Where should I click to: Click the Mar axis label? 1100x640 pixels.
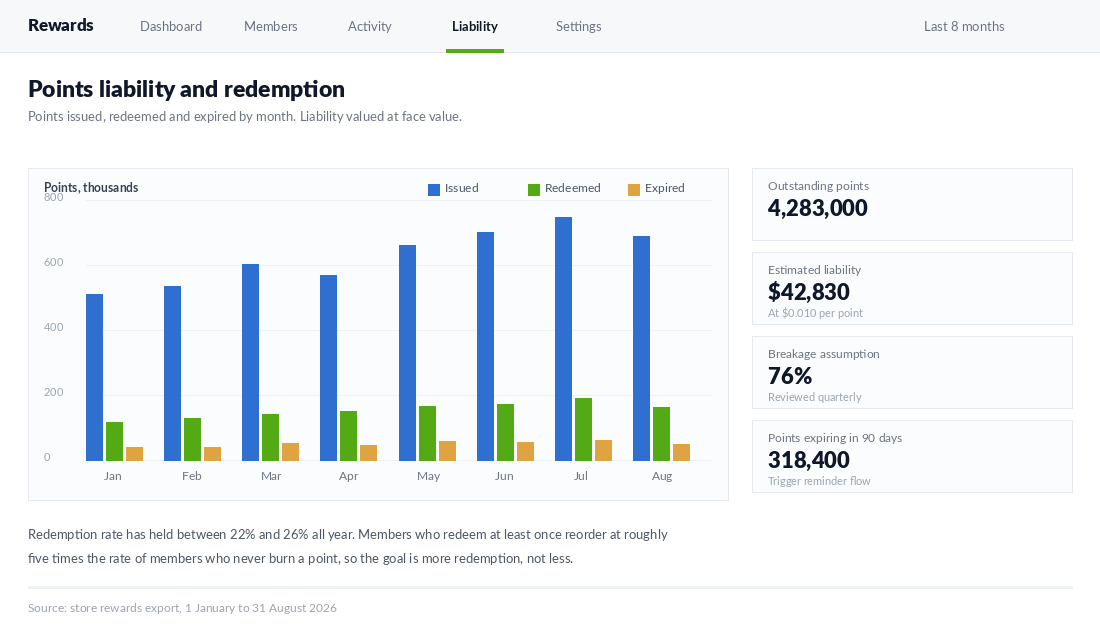[x=271, y=476]
